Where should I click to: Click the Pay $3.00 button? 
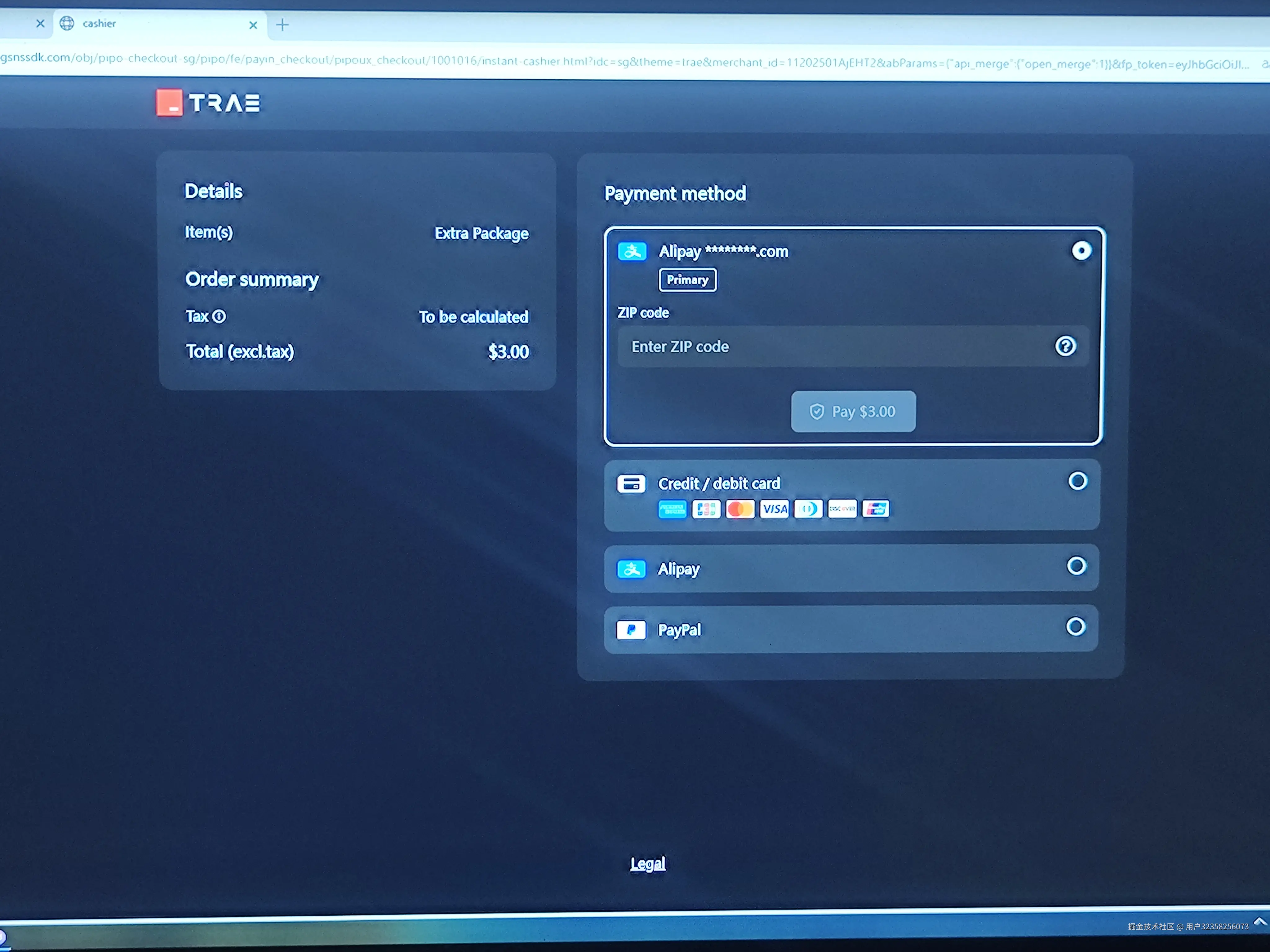click(853, 412)
